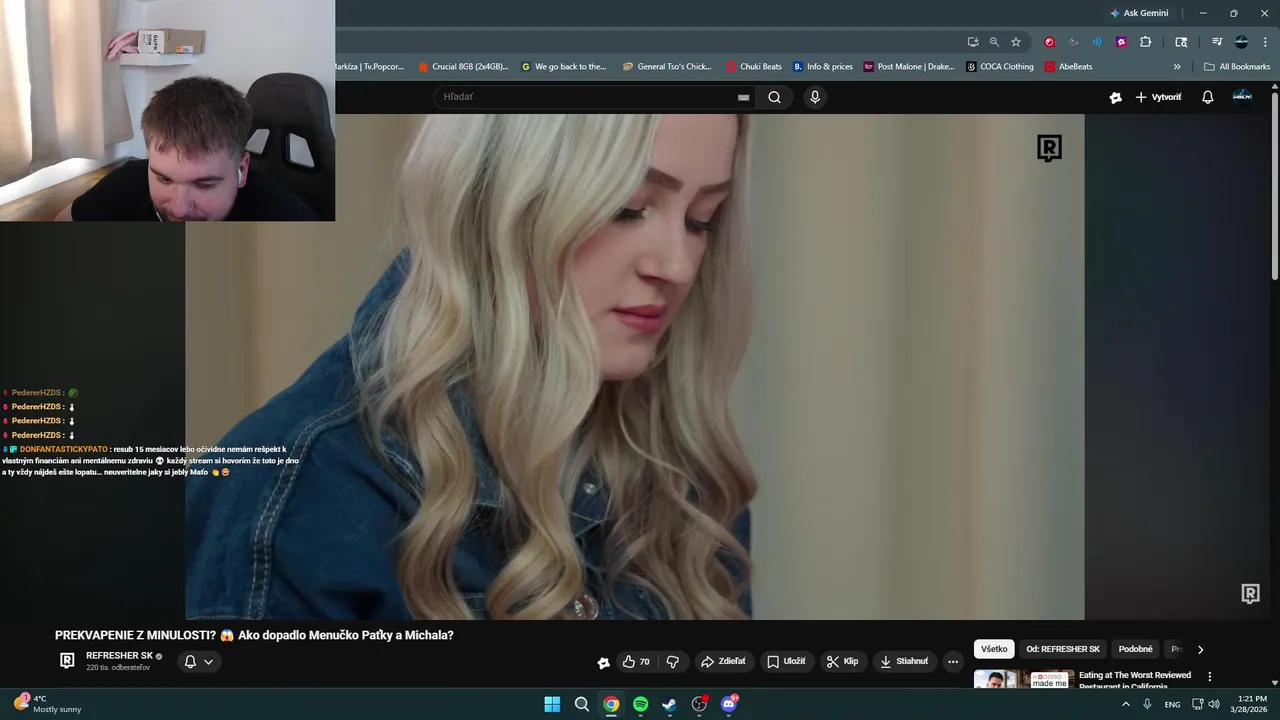The height and width of the screenshot is (720, 1280).
Task: Open COCA Clothing bookmark
Action: 1000,67
